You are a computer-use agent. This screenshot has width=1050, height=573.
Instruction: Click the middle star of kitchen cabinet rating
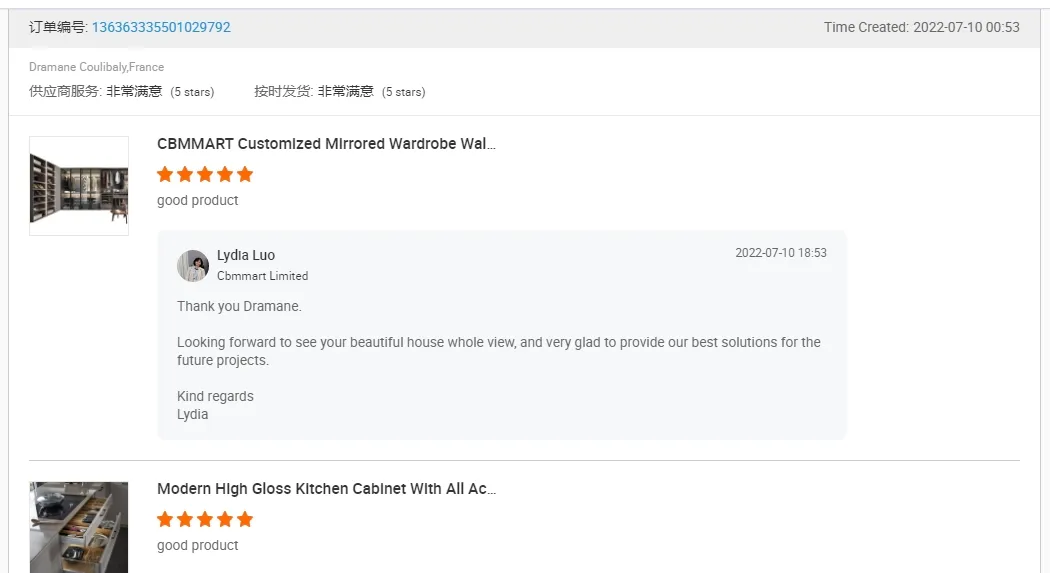click(x=205, y=519)
